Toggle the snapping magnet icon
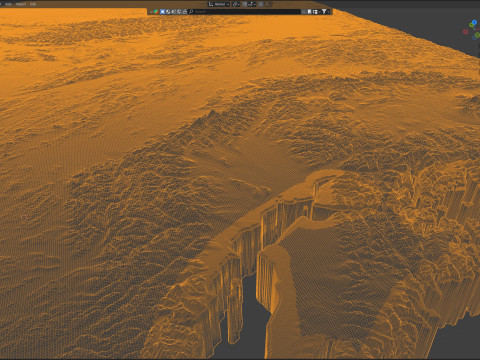Image resolution: width=480 pixels, height=360 pixels. (245, 4)
